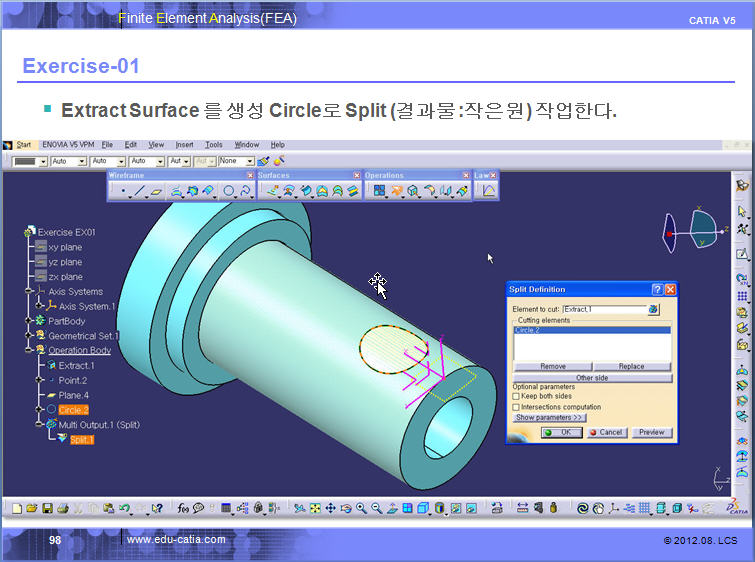Click the Element to cut input field

605,309
